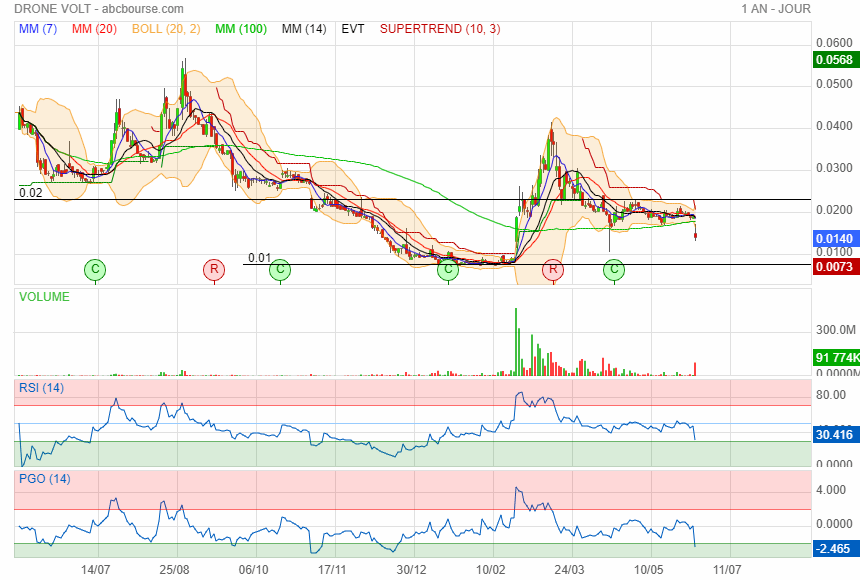The image size is (860, 580).
Task: Click the C event marker after 30/12
Action: coord(448,269)
